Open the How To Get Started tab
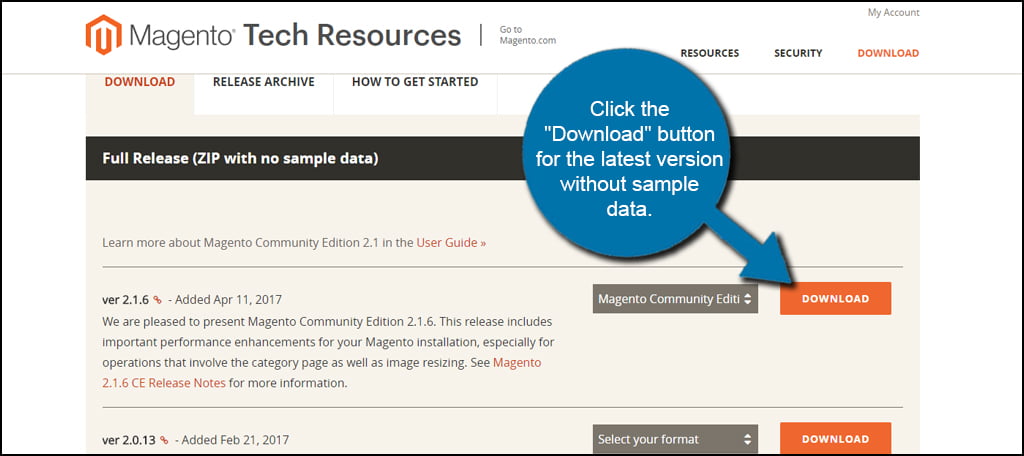Image resolution: width=1024 pixels, height=456 pixels. click(415, 82)
